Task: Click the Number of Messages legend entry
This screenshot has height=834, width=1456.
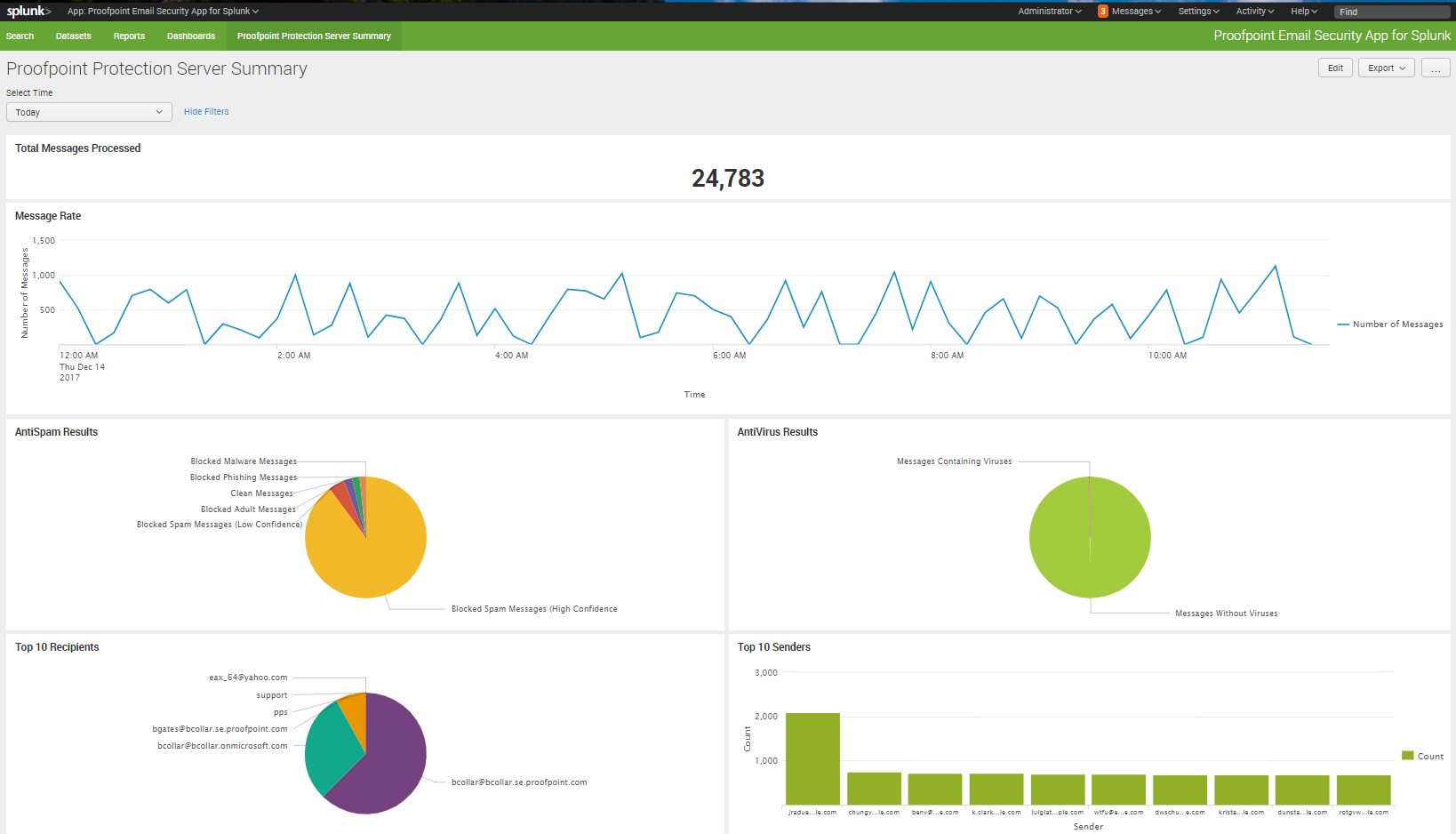Action: click(x=1390, y=325)
